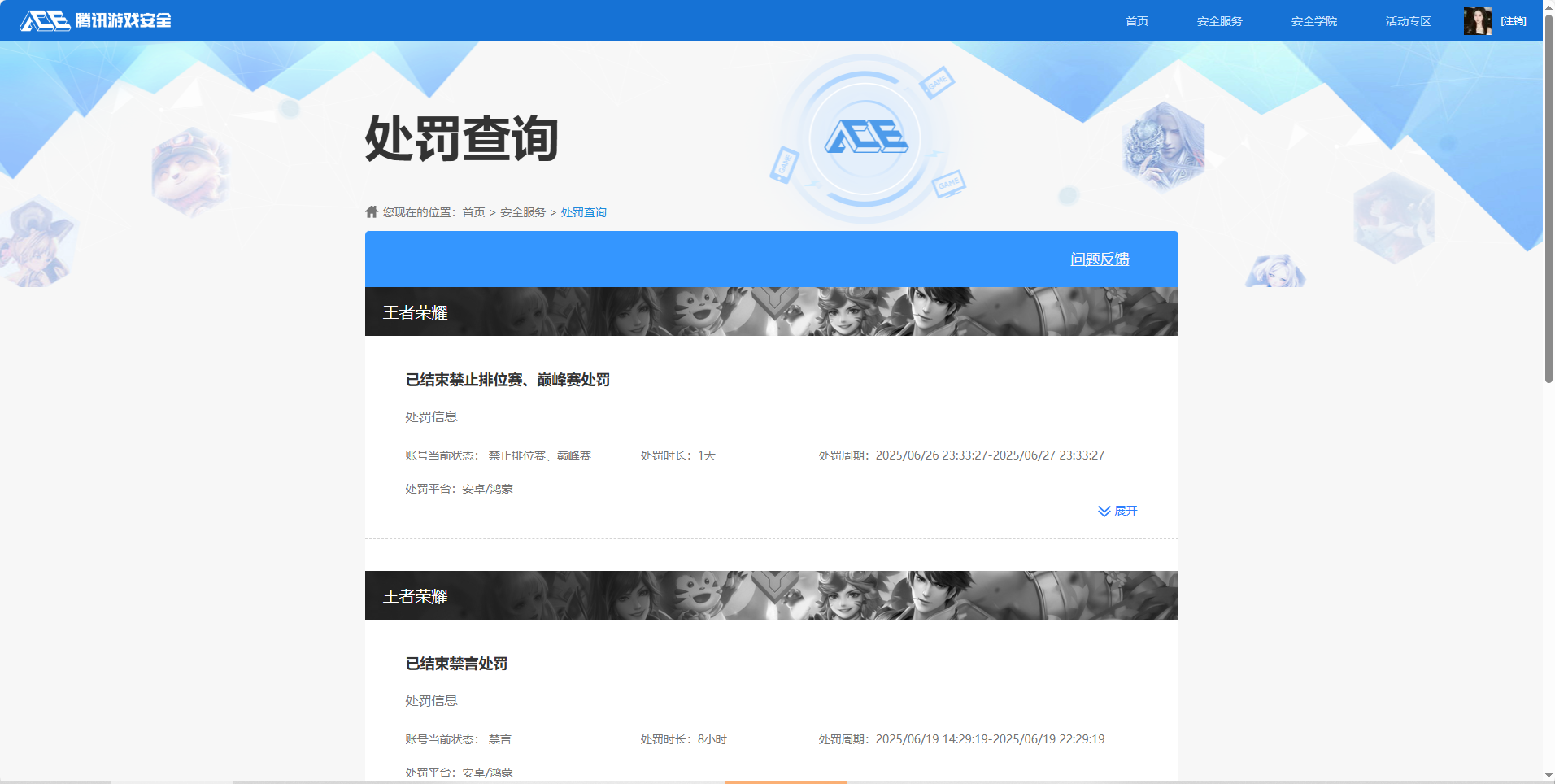Open the 安全学院 navigation item
This screenshot has width=1555, height=784.
(x=1313, y=20)
